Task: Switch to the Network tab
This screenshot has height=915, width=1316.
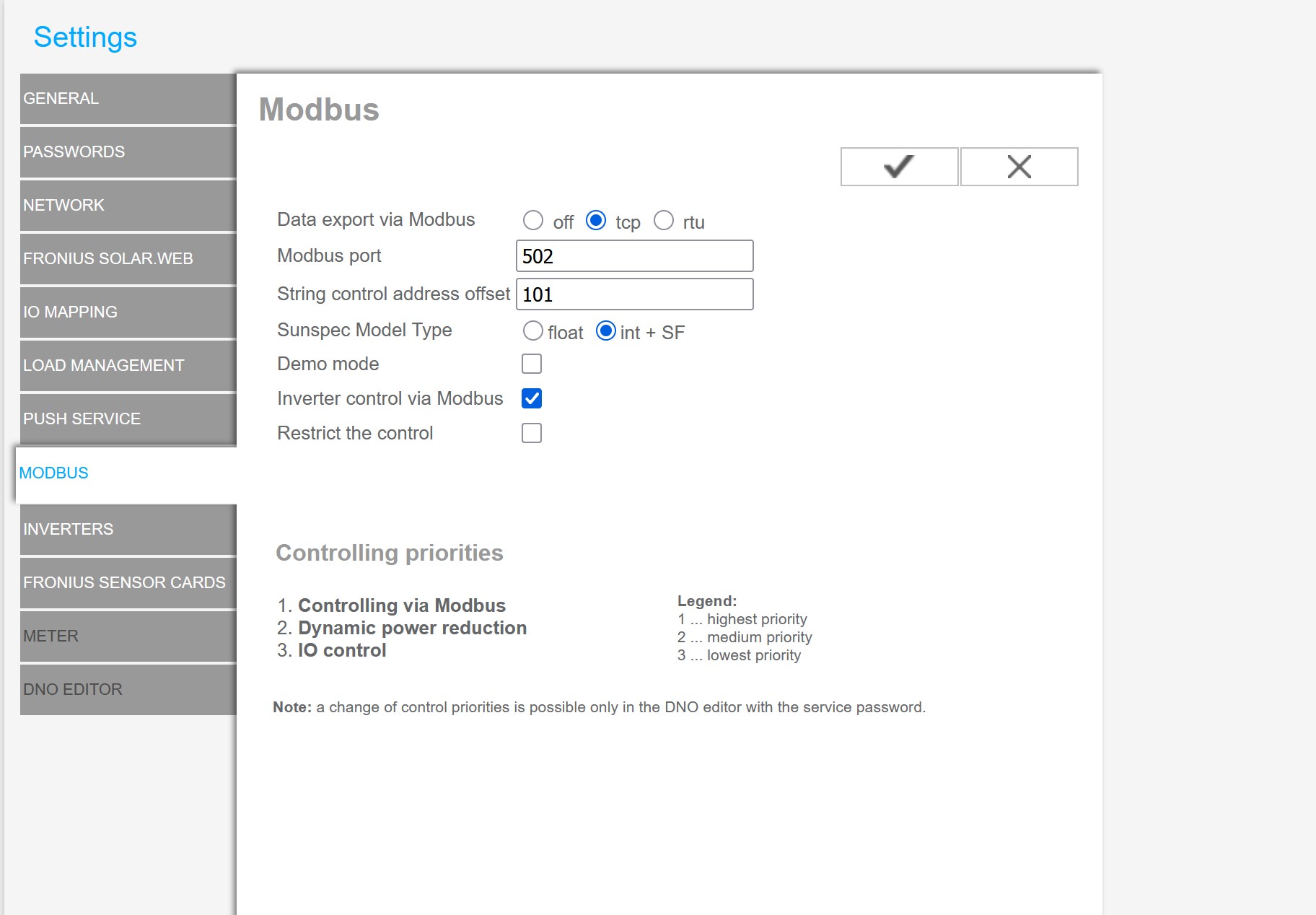Action: pos(128,206)
